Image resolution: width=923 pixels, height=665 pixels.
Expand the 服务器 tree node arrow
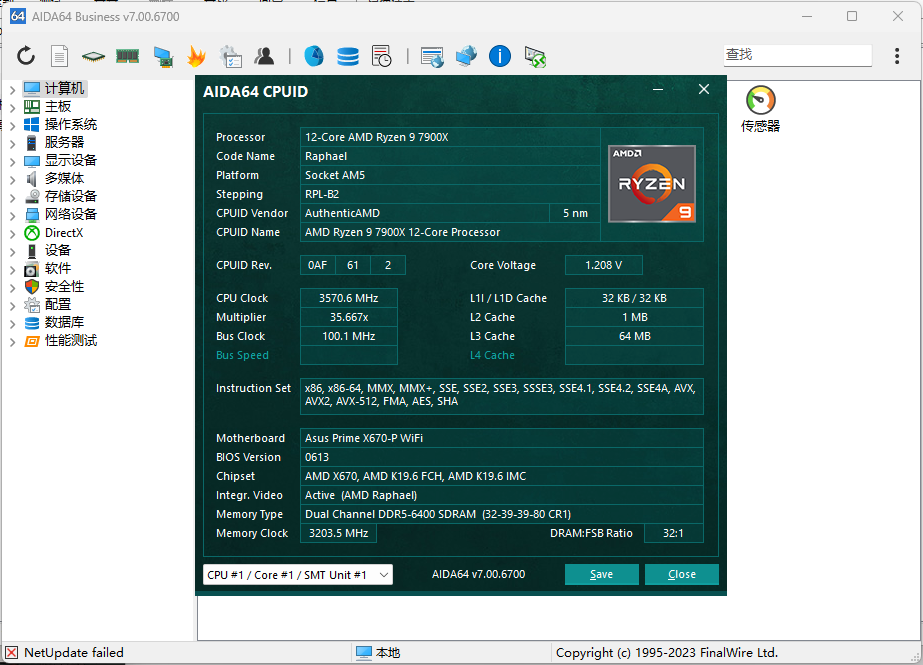point(12,144)
